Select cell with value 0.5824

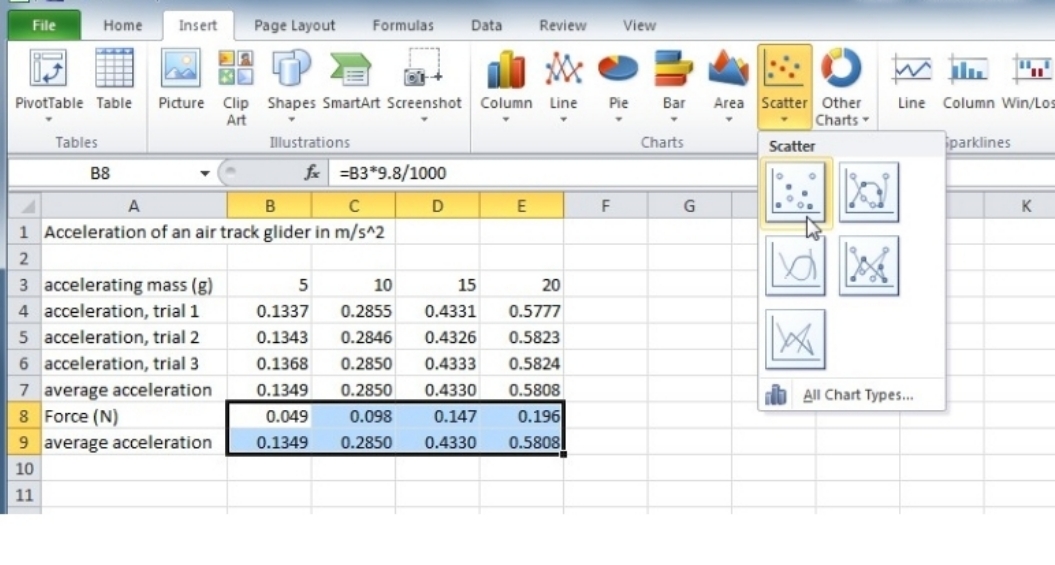coord(522,364)
